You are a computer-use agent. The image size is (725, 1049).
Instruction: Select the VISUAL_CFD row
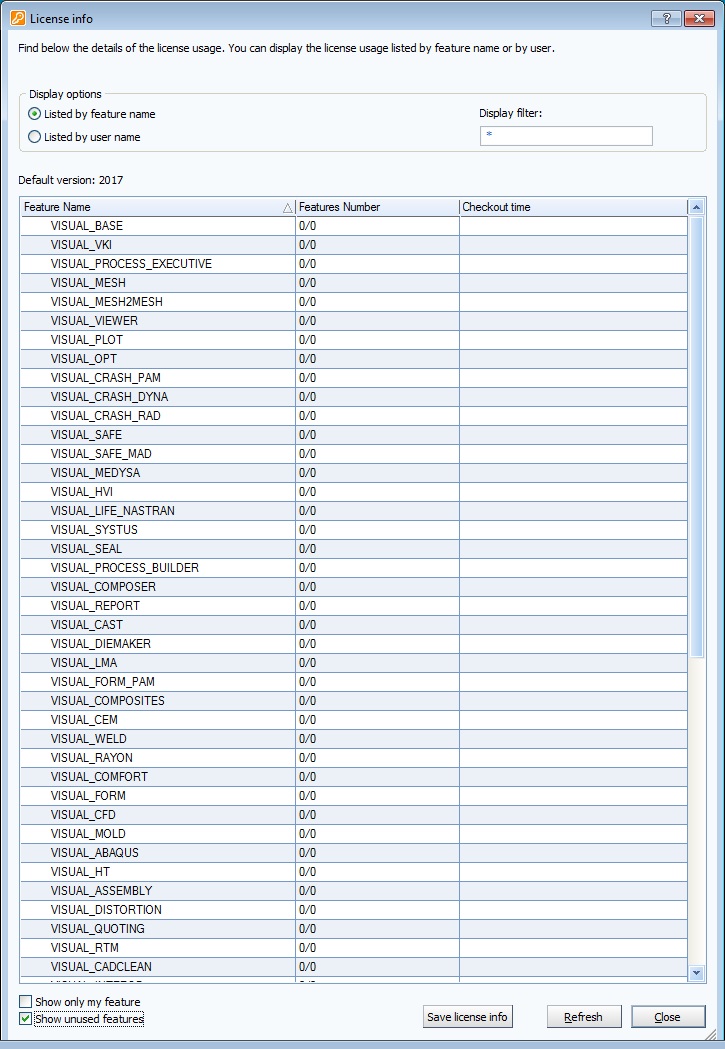(354, 815)
